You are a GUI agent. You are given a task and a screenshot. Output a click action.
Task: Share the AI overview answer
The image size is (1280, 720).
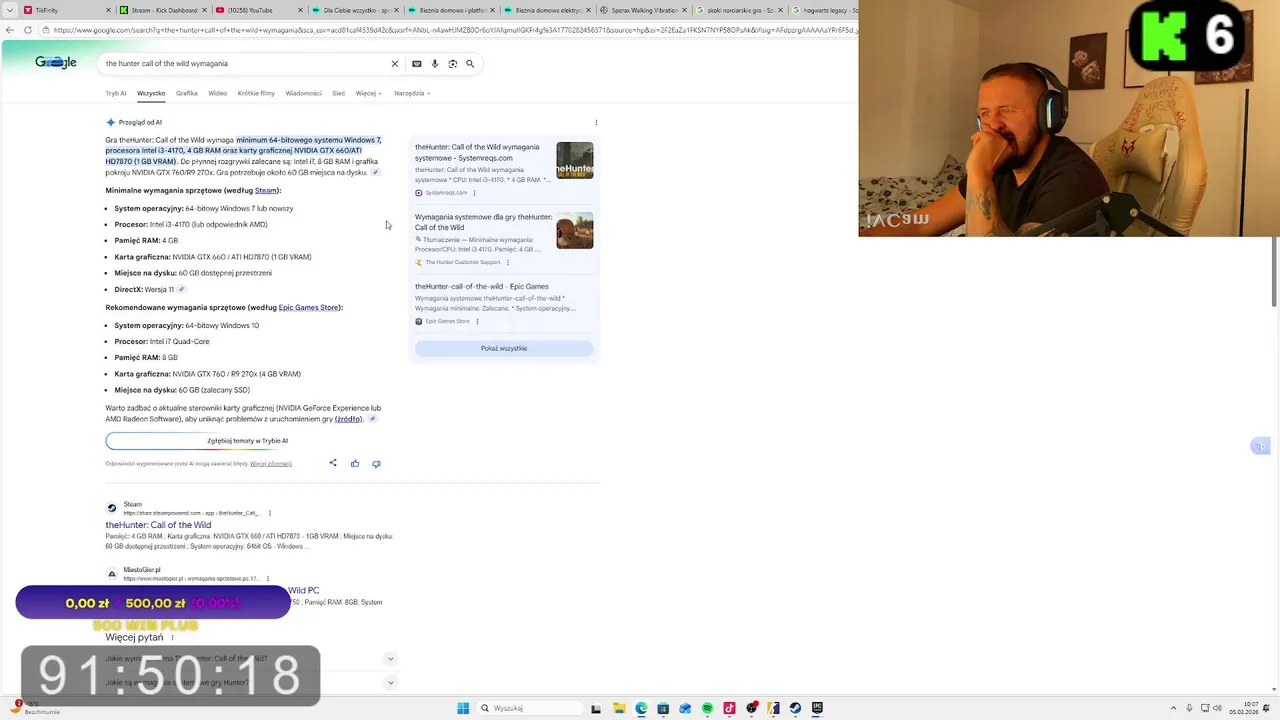pyautogui.click(x=333, y=463)
